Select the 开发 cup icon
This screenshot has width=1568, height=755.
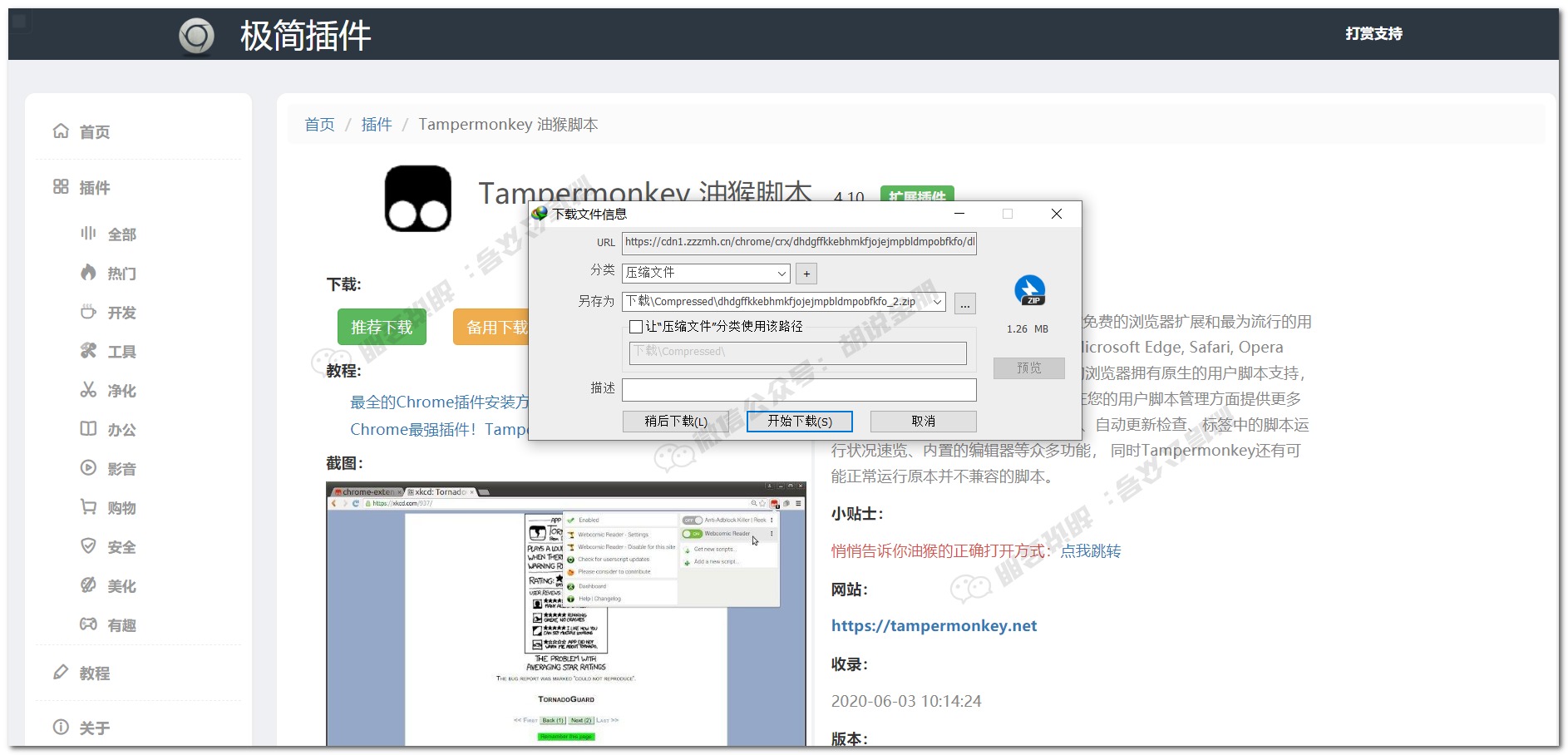click(x=88, y=312)
